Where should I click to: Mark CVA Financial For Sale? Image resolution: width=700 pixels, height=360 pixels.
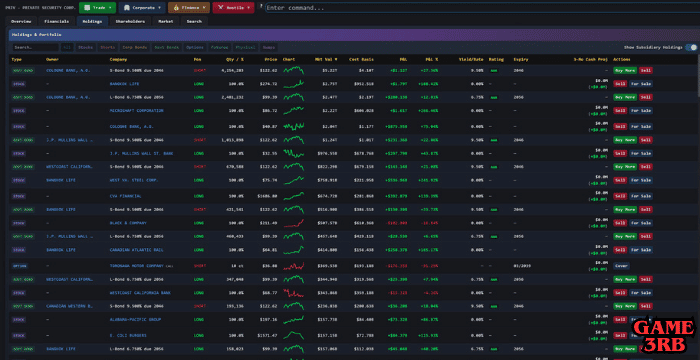click(x=641, y=196)
